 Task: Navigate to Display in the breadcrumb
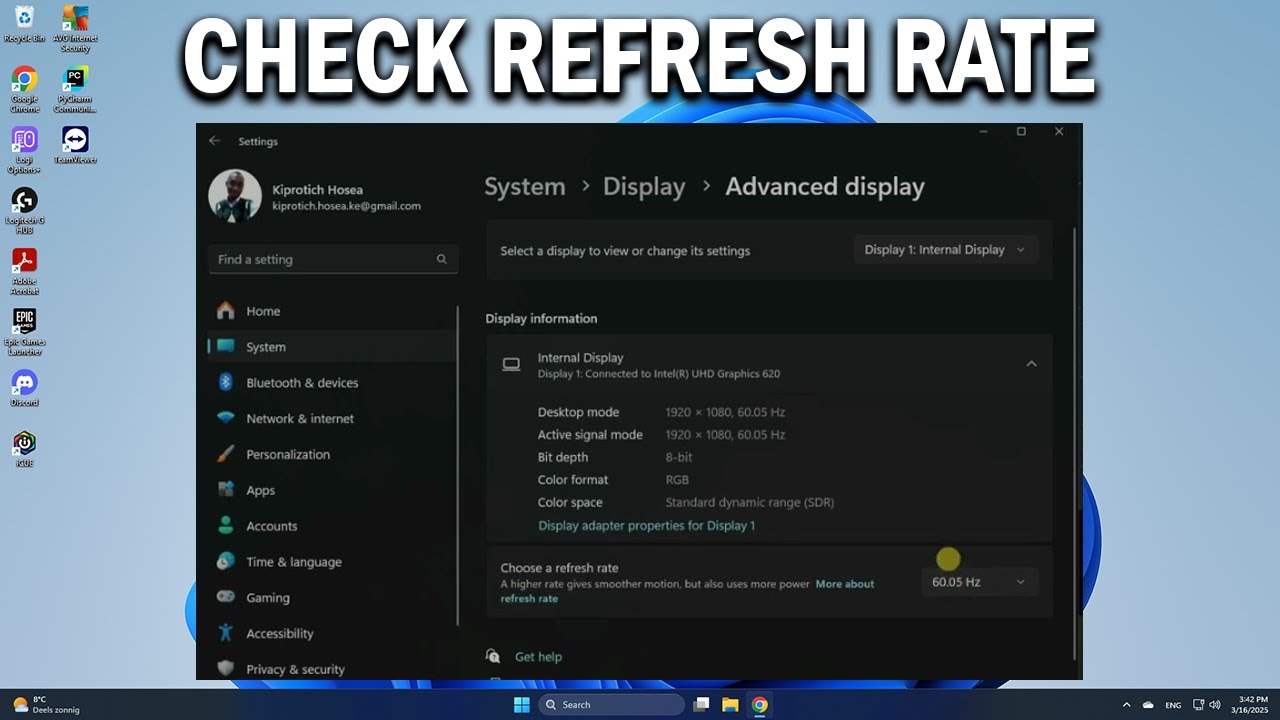click(644, 187)
